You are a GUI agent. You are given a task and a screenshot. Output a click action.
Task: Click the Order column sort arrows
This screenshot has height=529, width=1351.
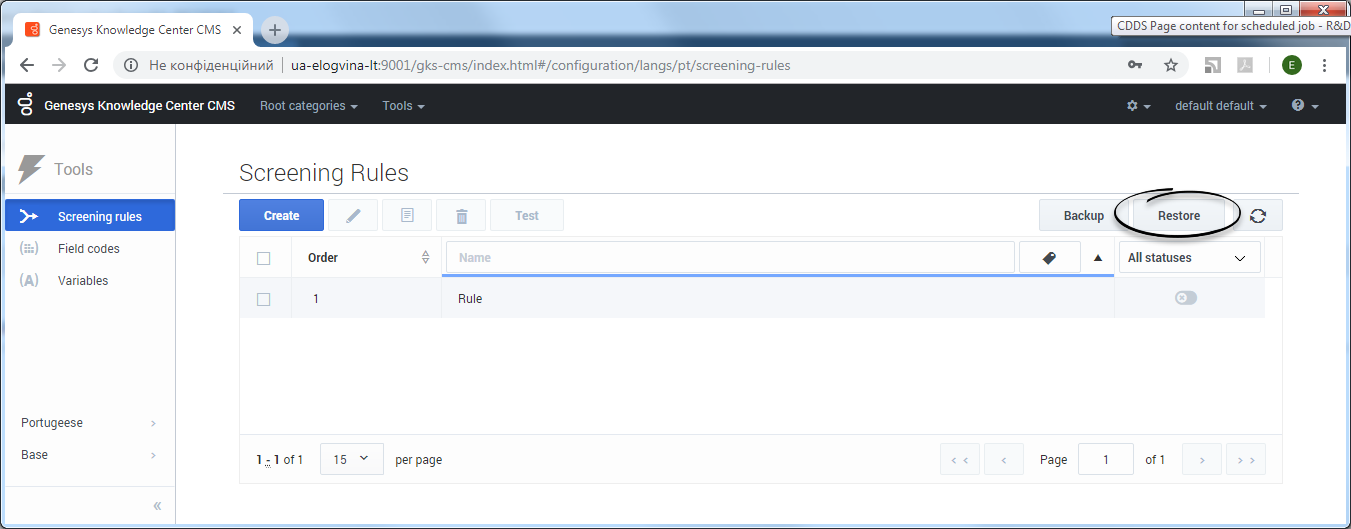click(426, 258)
